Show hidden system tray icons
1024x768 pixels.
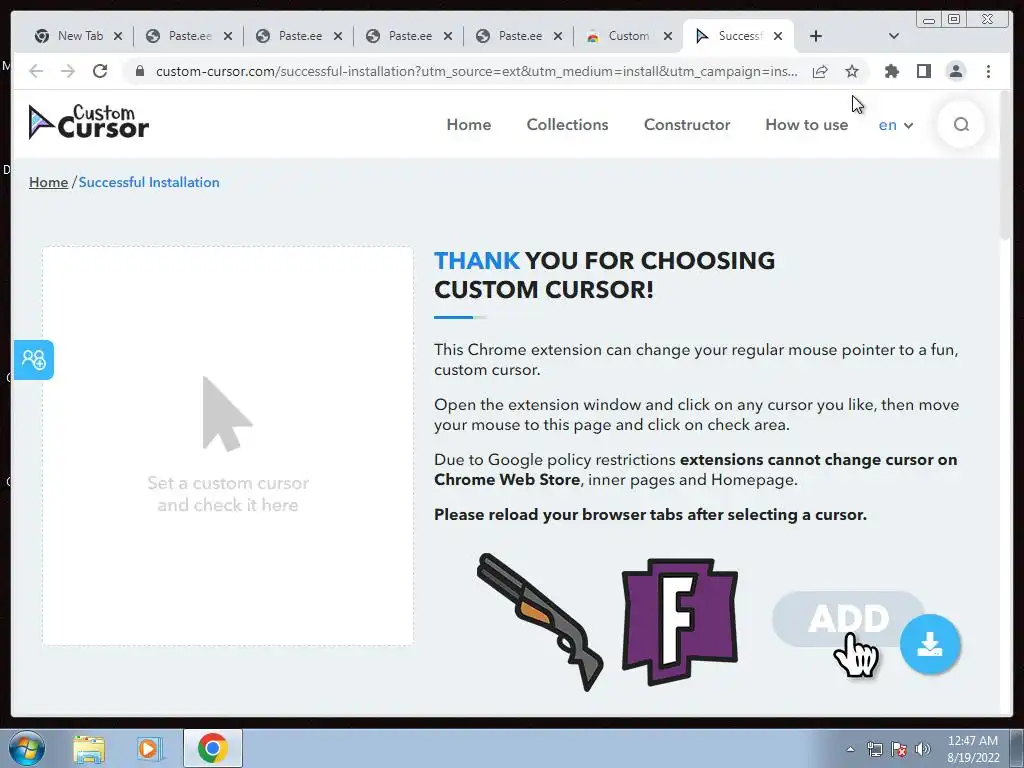[x=850, y=749]
